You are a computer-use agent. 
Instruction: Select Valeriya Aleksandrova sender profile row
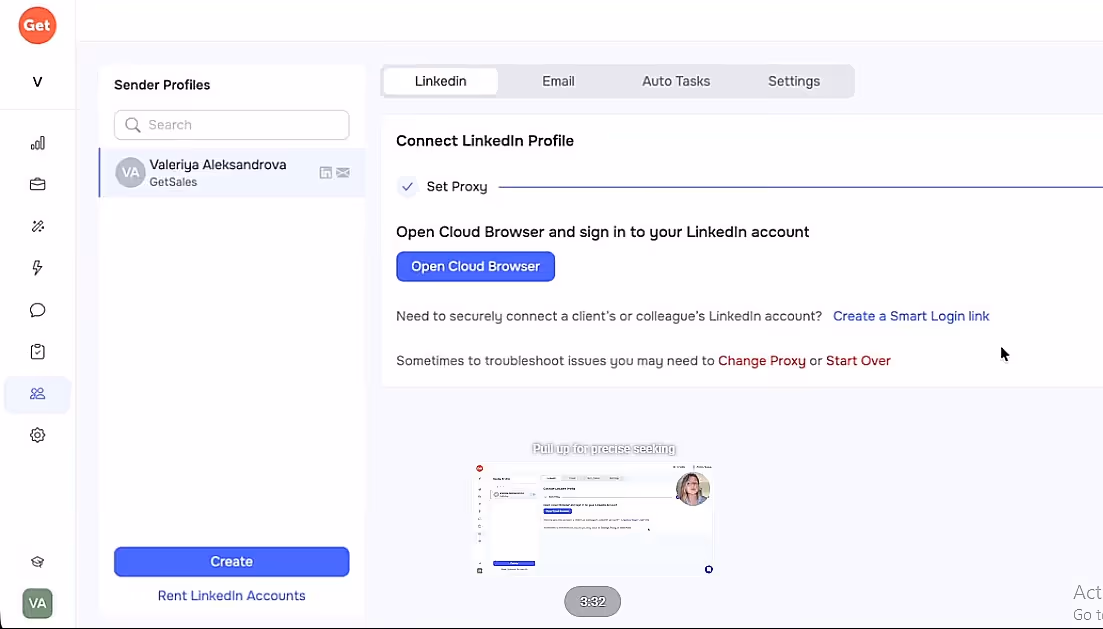pos(232,172)
